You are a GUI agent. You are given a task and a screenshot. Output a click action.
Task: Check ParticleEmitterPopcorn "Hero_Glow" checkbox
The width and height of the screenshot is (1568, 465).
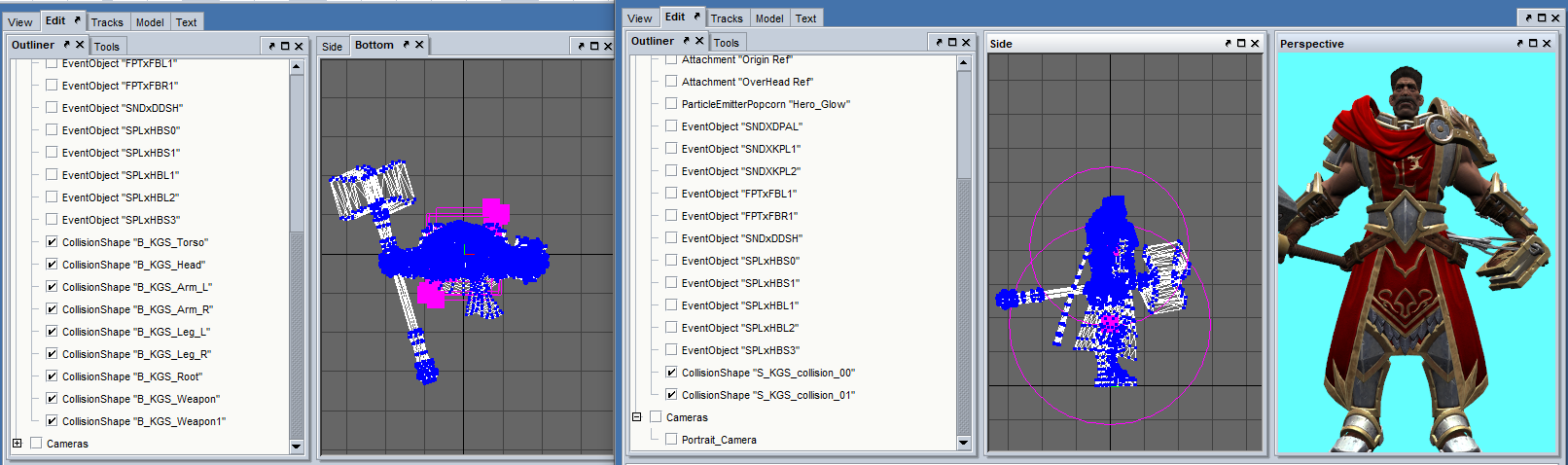click(x=671, y=104)
